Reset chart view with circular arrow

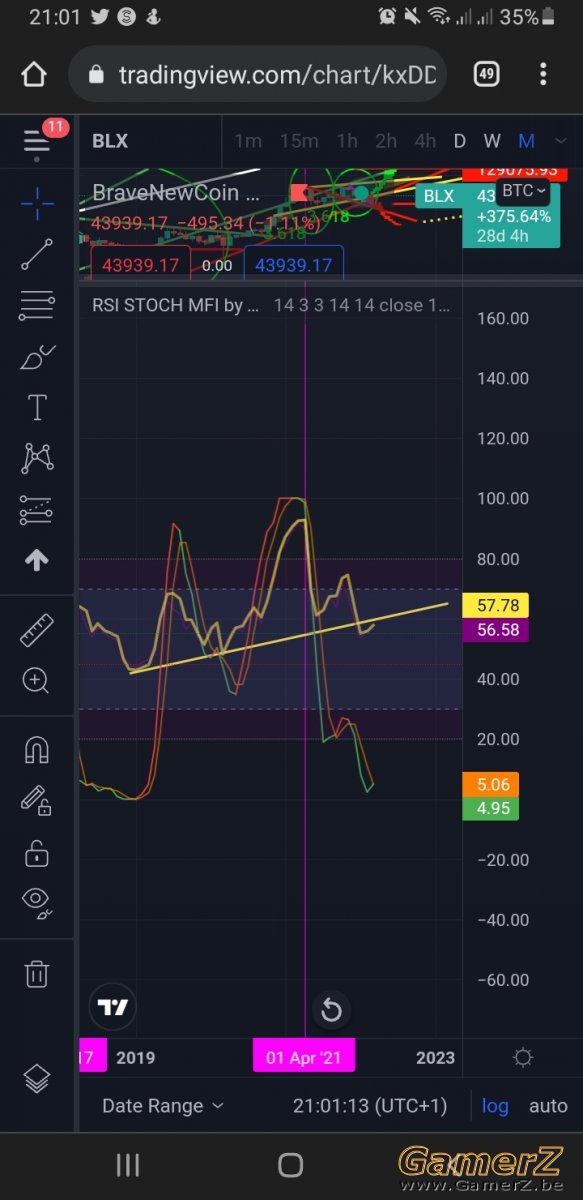pos(331,1011)
